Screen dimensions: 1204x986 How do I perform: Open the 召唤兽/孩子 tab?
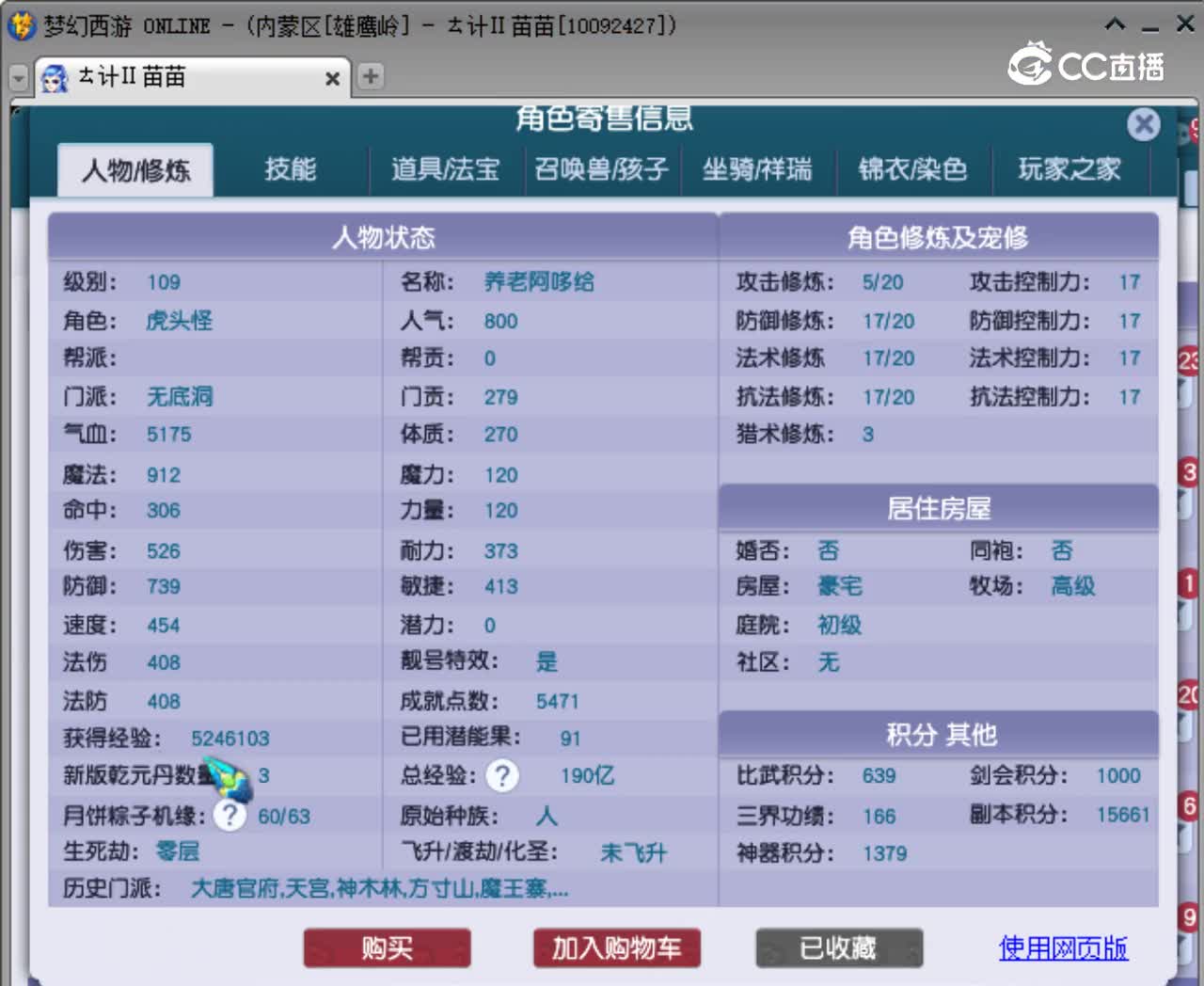point(601,169)
